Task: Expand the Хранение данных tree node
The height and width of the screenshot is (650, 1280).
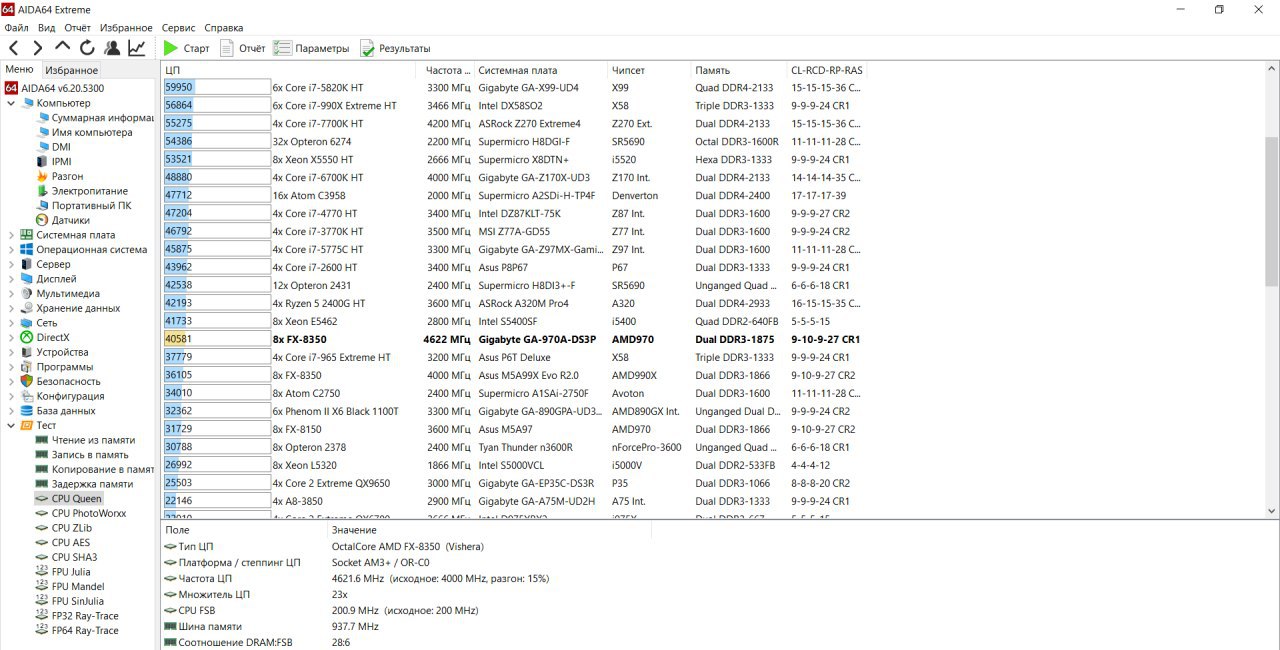Action: tap(11, 308)
